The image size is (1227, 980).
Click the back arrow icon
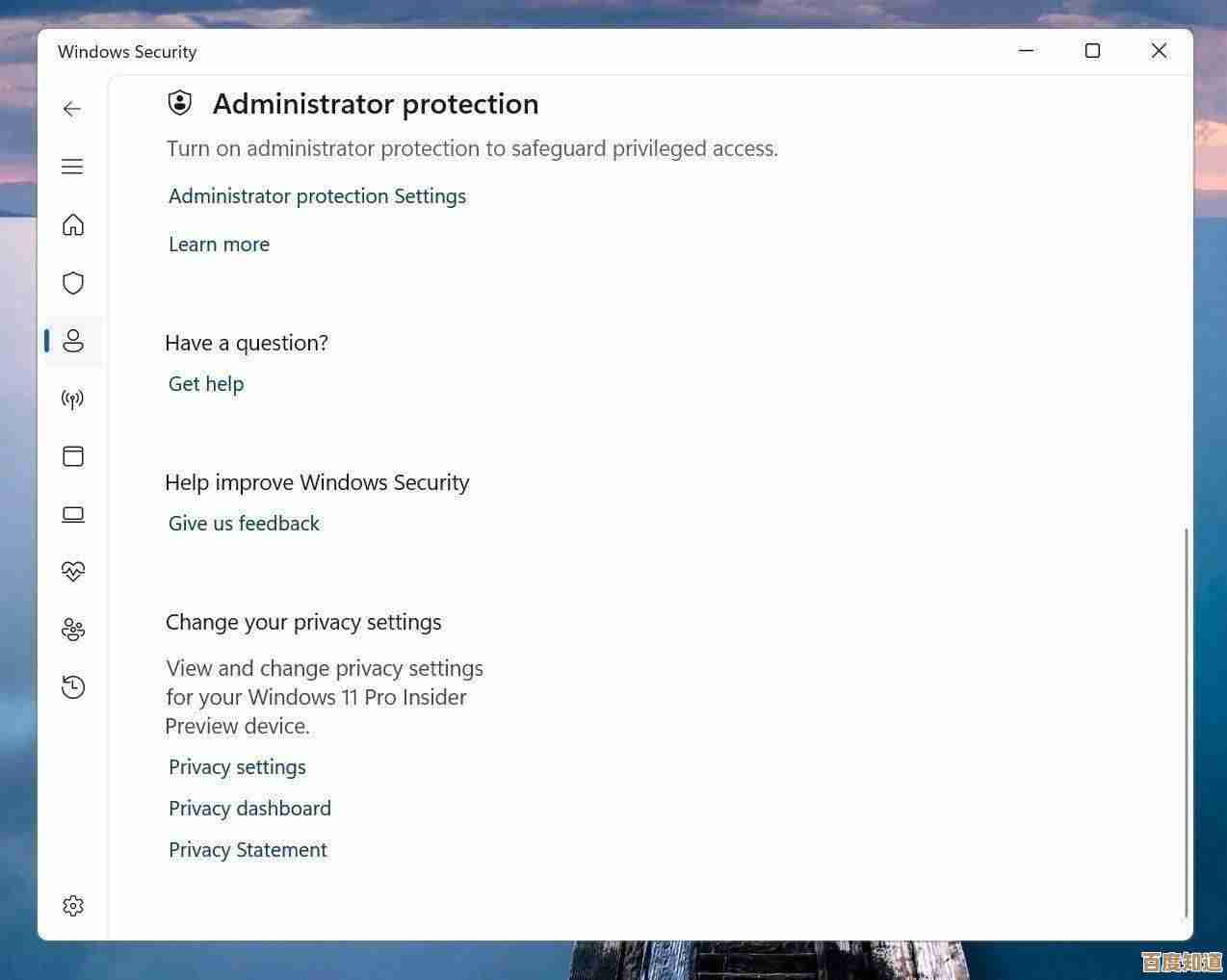[x=72, y=109]
